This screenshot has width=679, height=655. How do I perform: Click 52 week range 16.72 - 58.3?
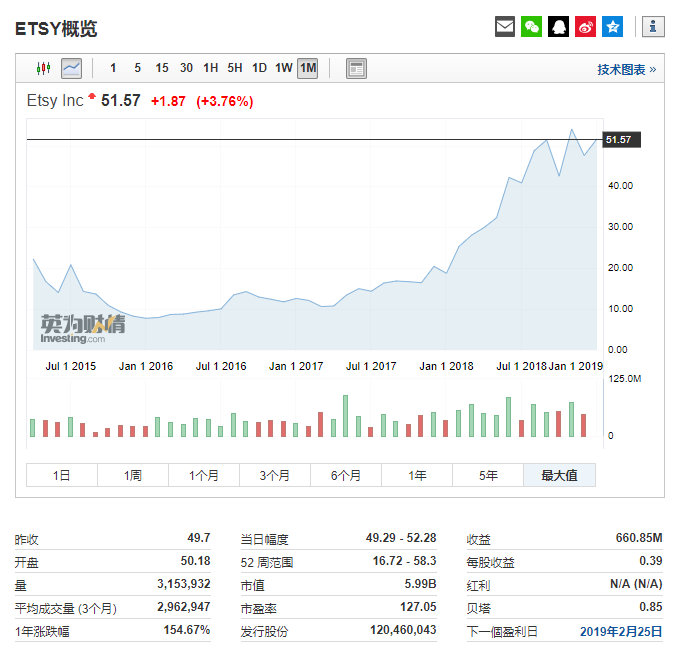404,561
